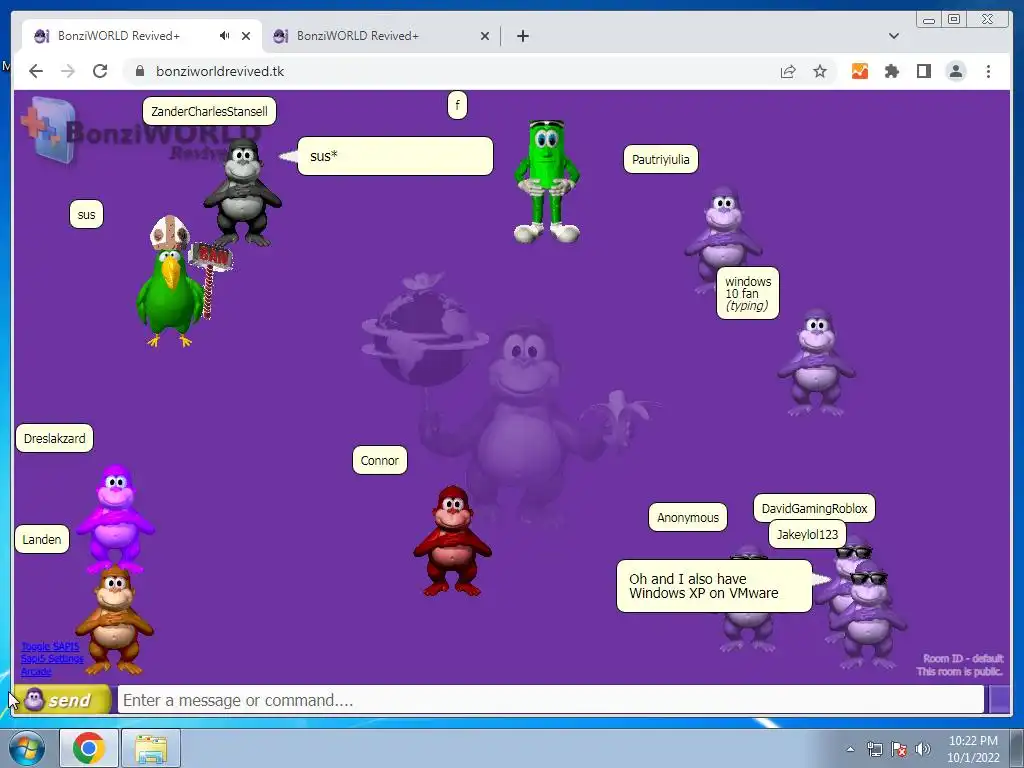Click Chrome in the taskbar
Image resolution: width=1024 pixels, height=768 pixels.
89,748
